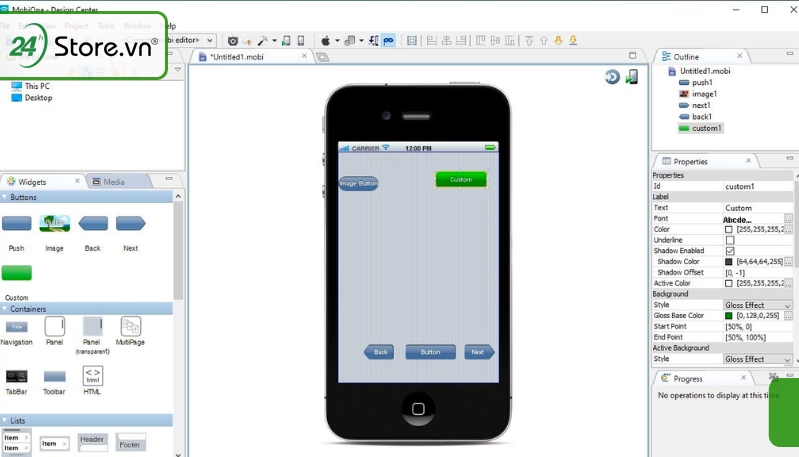
Task: Collapse the Lists widget section
Action: [x=5, y=420]
